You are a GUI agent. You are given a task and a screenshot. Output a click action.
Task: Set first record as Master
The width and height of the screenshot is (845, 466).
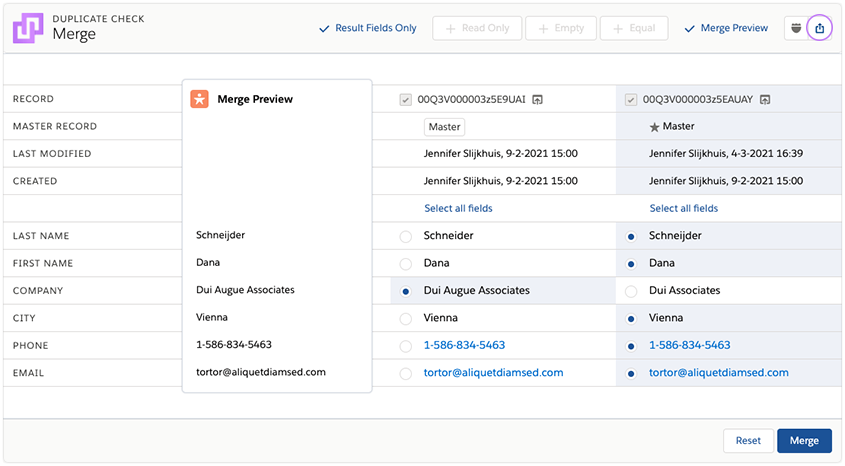[x=445, y=127]
